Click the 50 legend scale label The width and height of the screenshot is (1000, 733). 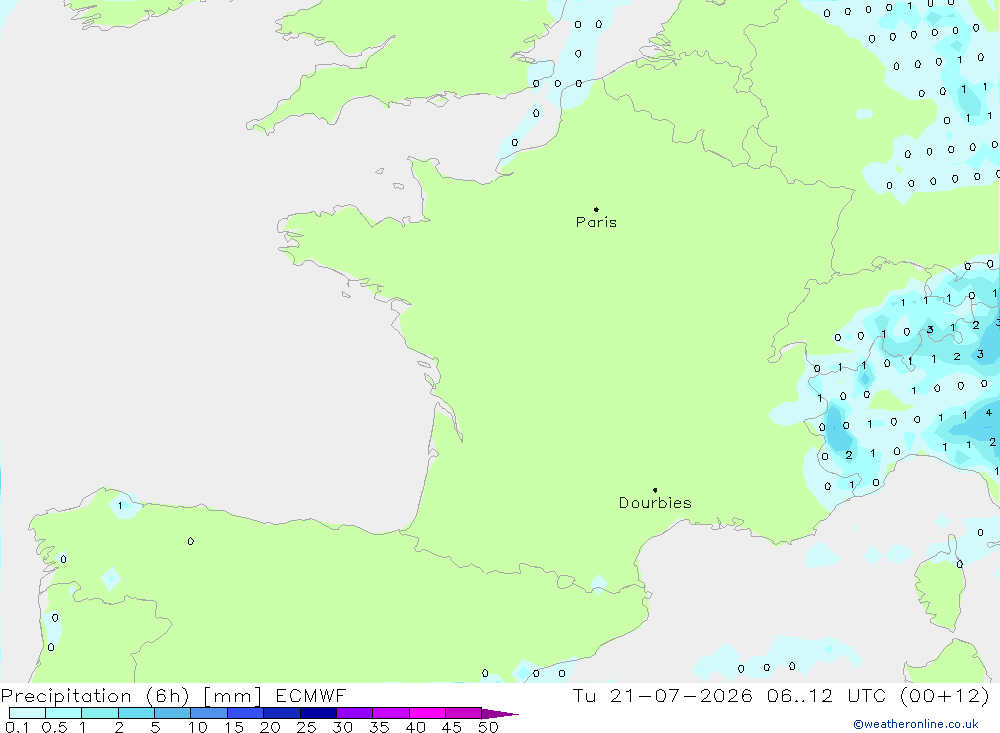[488, 727]
